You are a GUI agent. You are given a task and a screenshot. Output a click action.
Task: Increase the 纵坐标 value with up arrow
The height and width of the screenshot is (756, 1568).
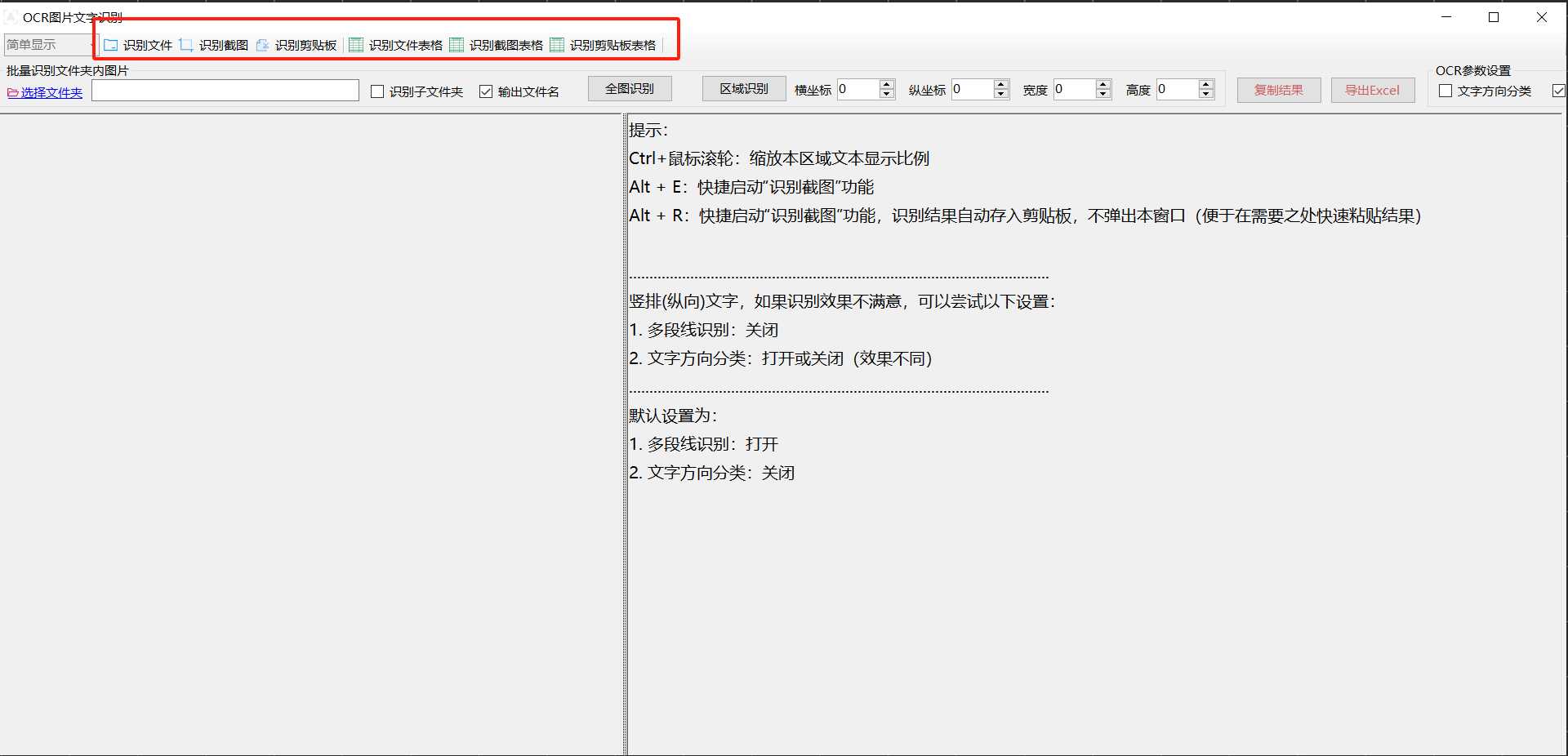(x=1002, y=84)
